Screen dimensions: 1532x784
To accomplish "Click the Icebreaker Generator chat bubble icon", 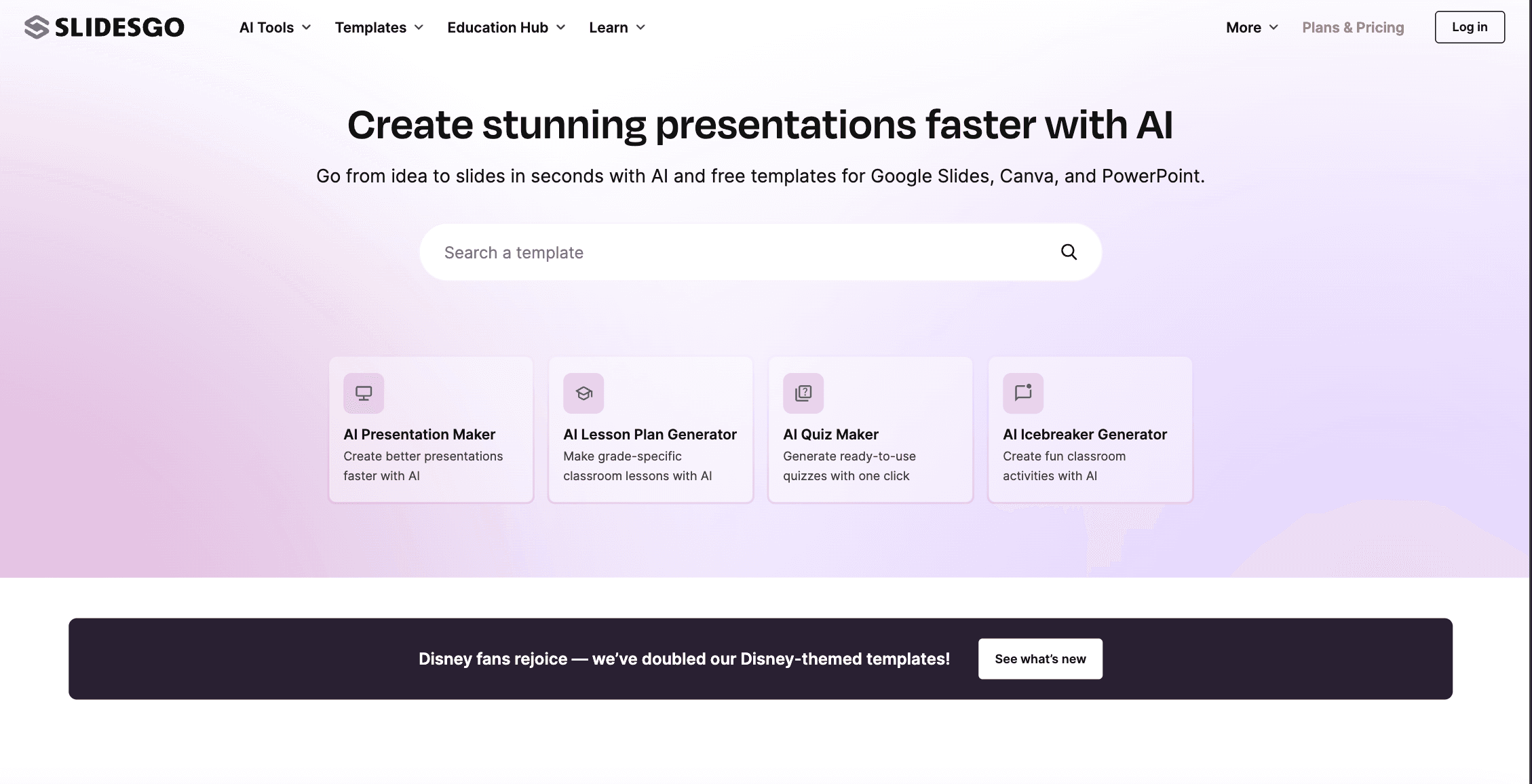I will [x=1023, y=393].
